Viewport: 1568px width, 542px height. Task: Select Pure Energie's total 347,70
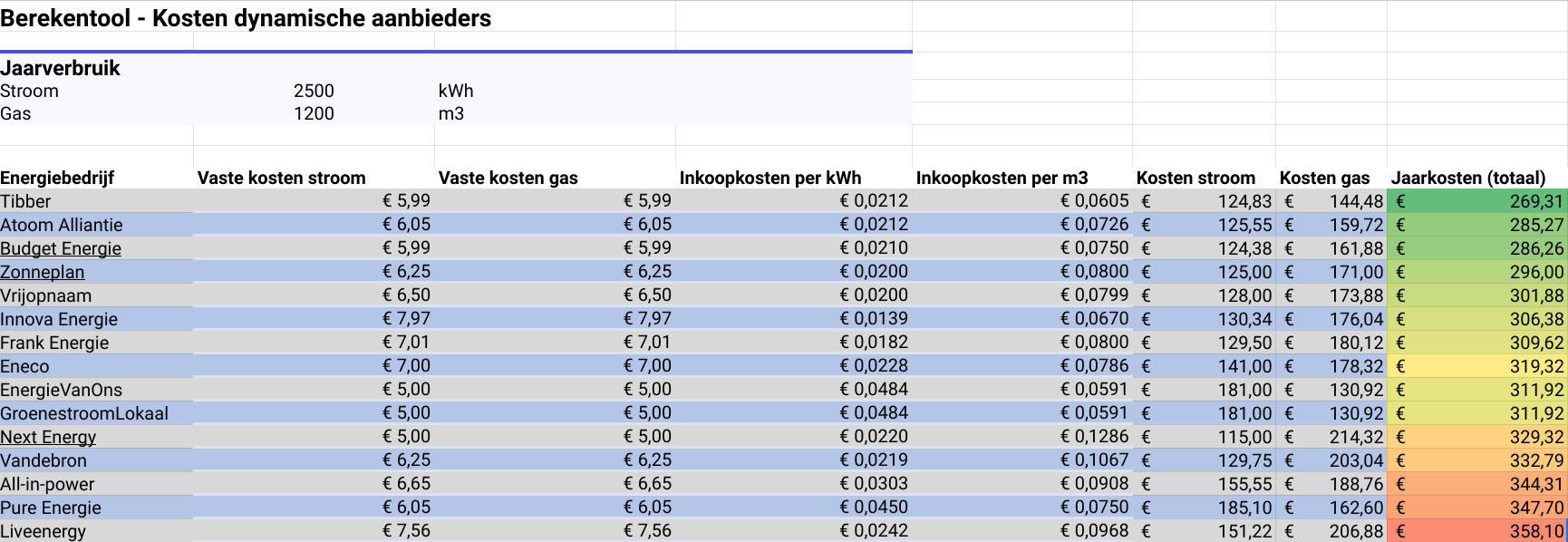click(x=1477, y=508)
